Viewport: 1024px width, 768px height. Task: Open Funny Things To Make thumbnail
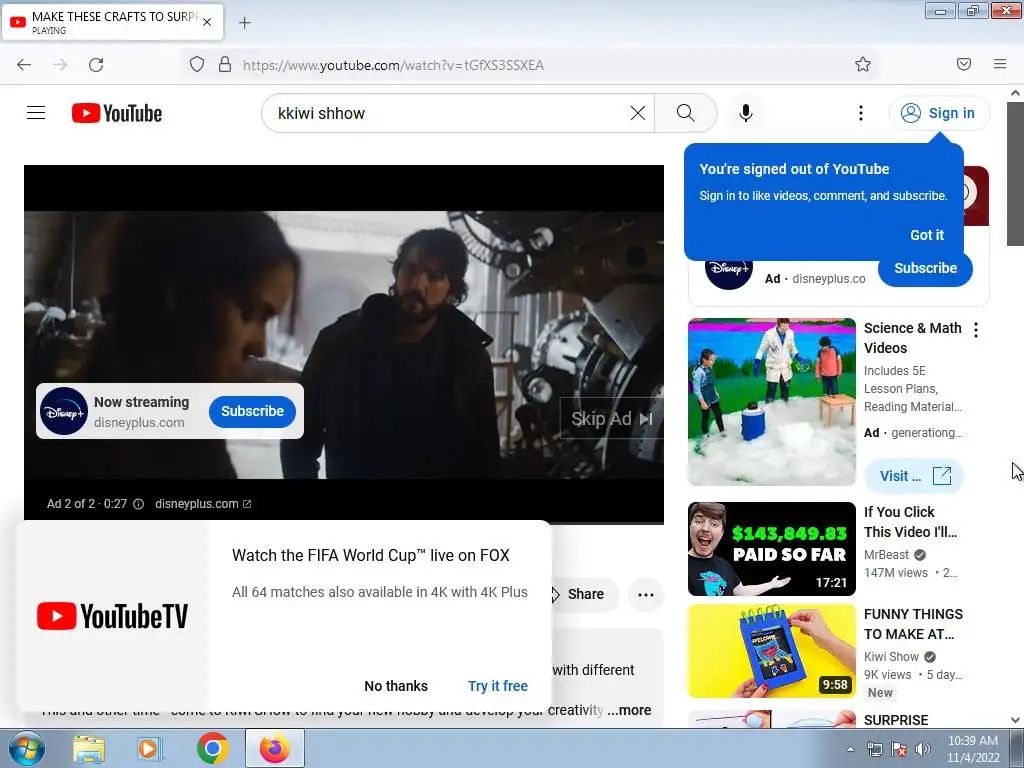[x=772, y=651]
